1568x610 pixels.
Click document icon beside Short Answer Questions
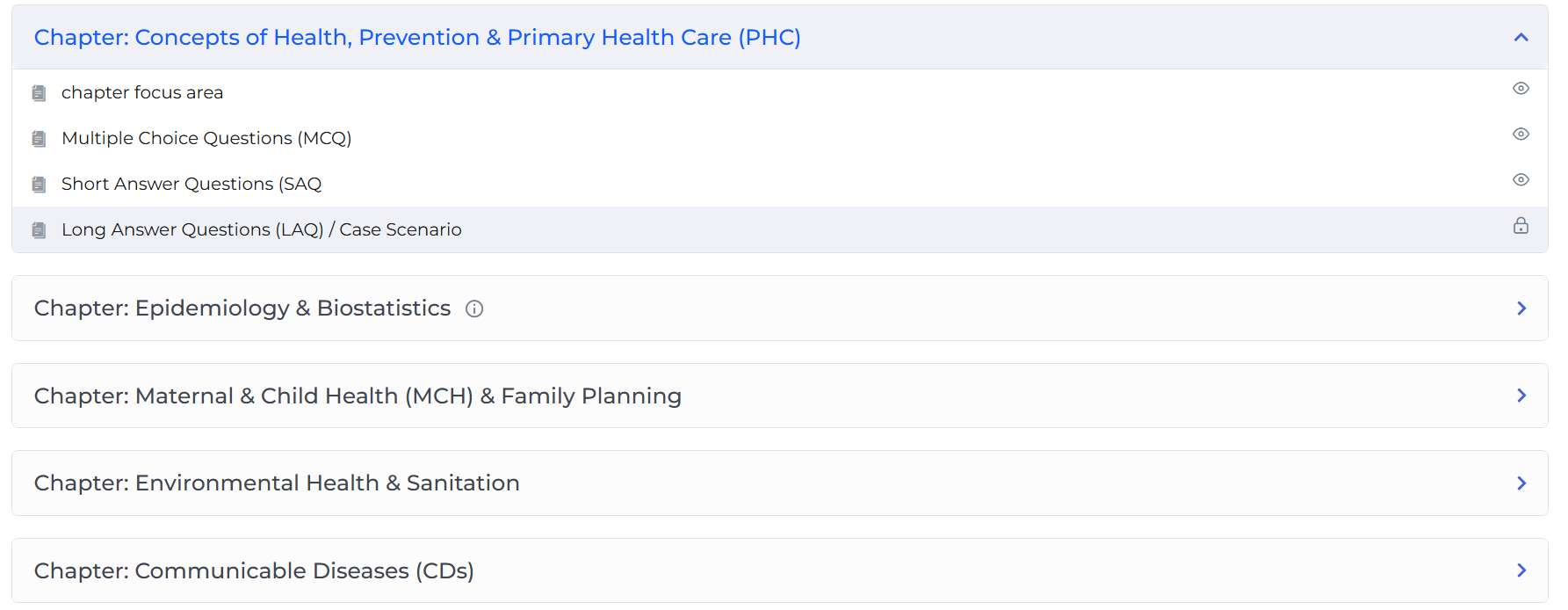click(x=39, y=185)
